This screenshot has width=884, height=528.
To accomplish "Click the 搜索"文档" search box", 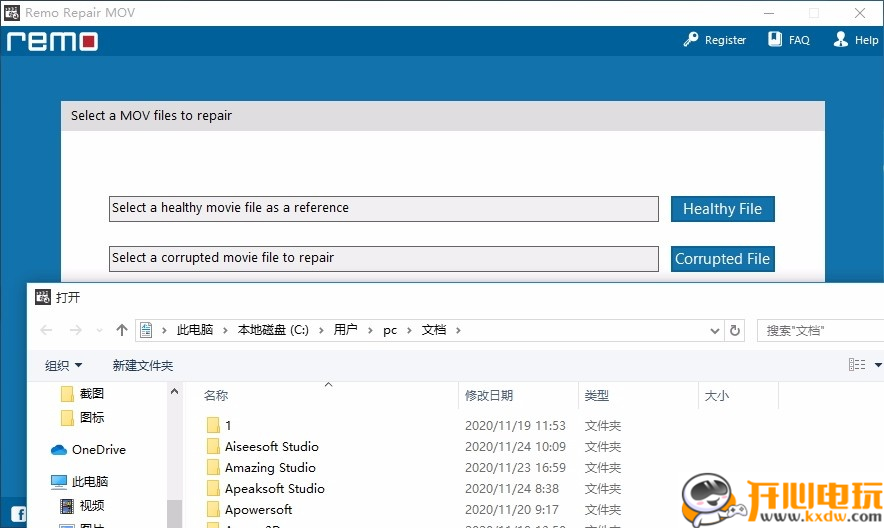I will point(820,330).
